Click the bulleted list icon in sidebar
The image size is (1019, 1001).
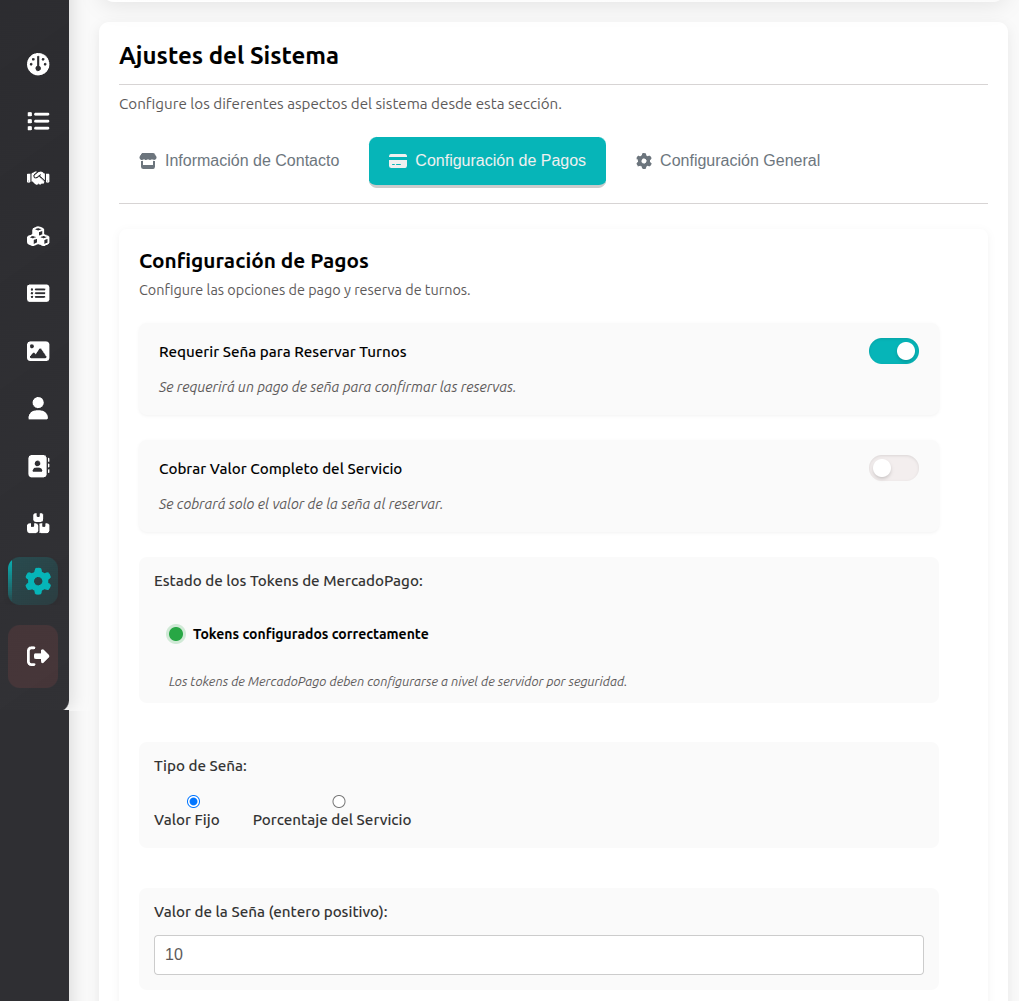coord(38,121)
